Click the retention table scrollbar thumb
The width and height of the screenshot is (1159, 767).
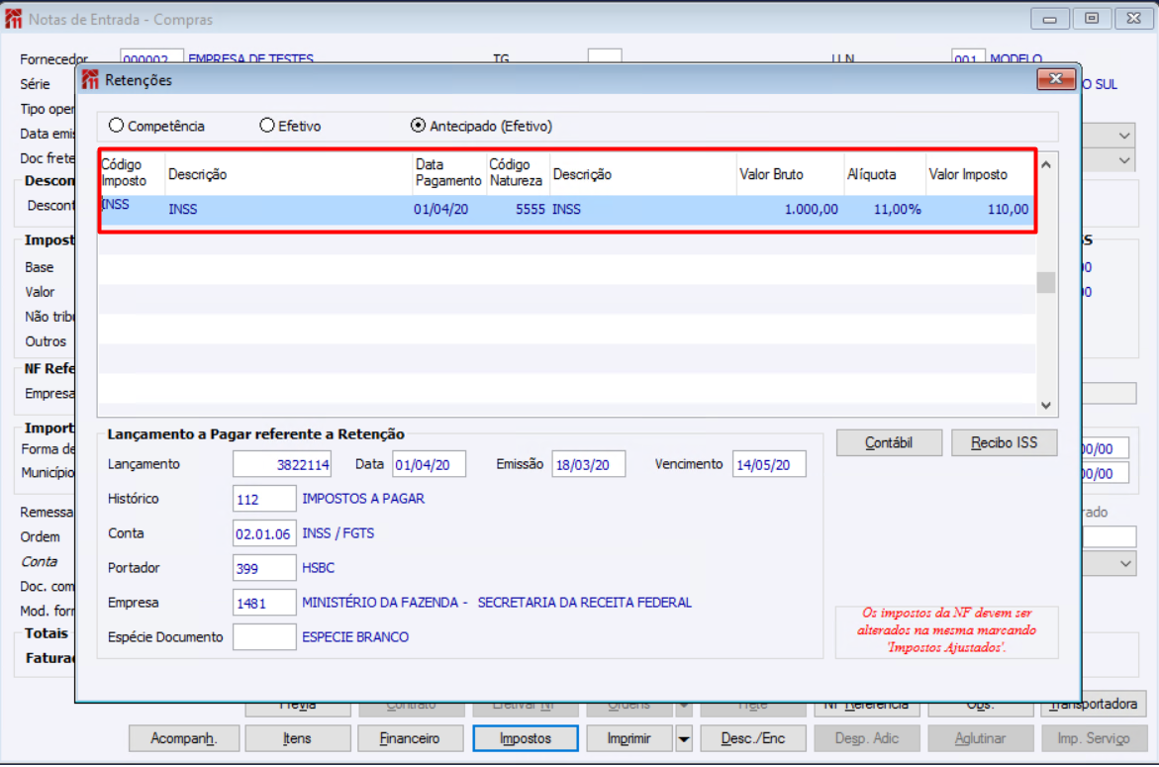1045,282
